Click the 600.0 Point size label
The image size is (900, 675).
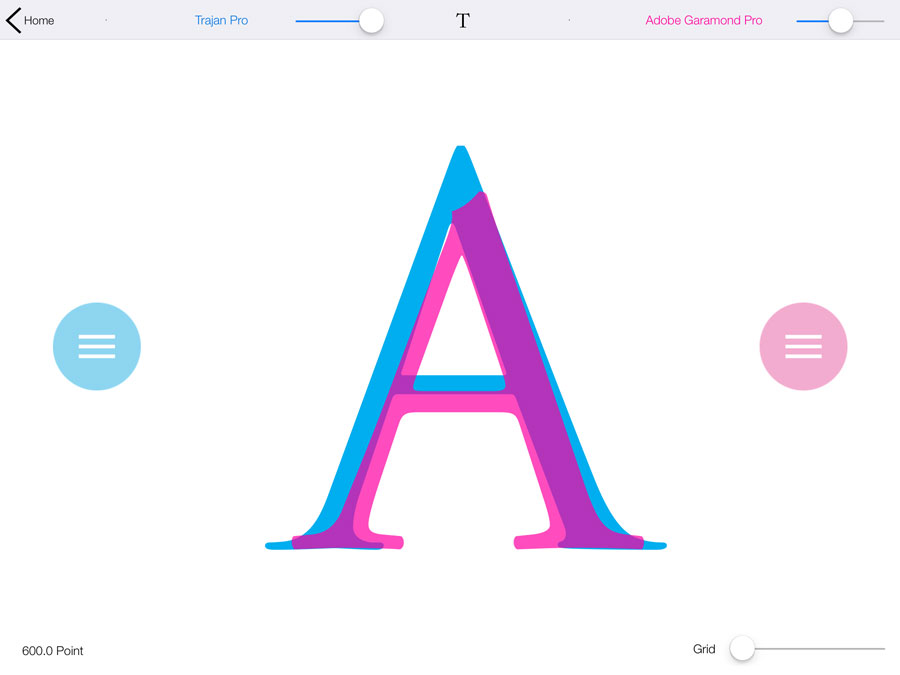click(x=53, y=650)
